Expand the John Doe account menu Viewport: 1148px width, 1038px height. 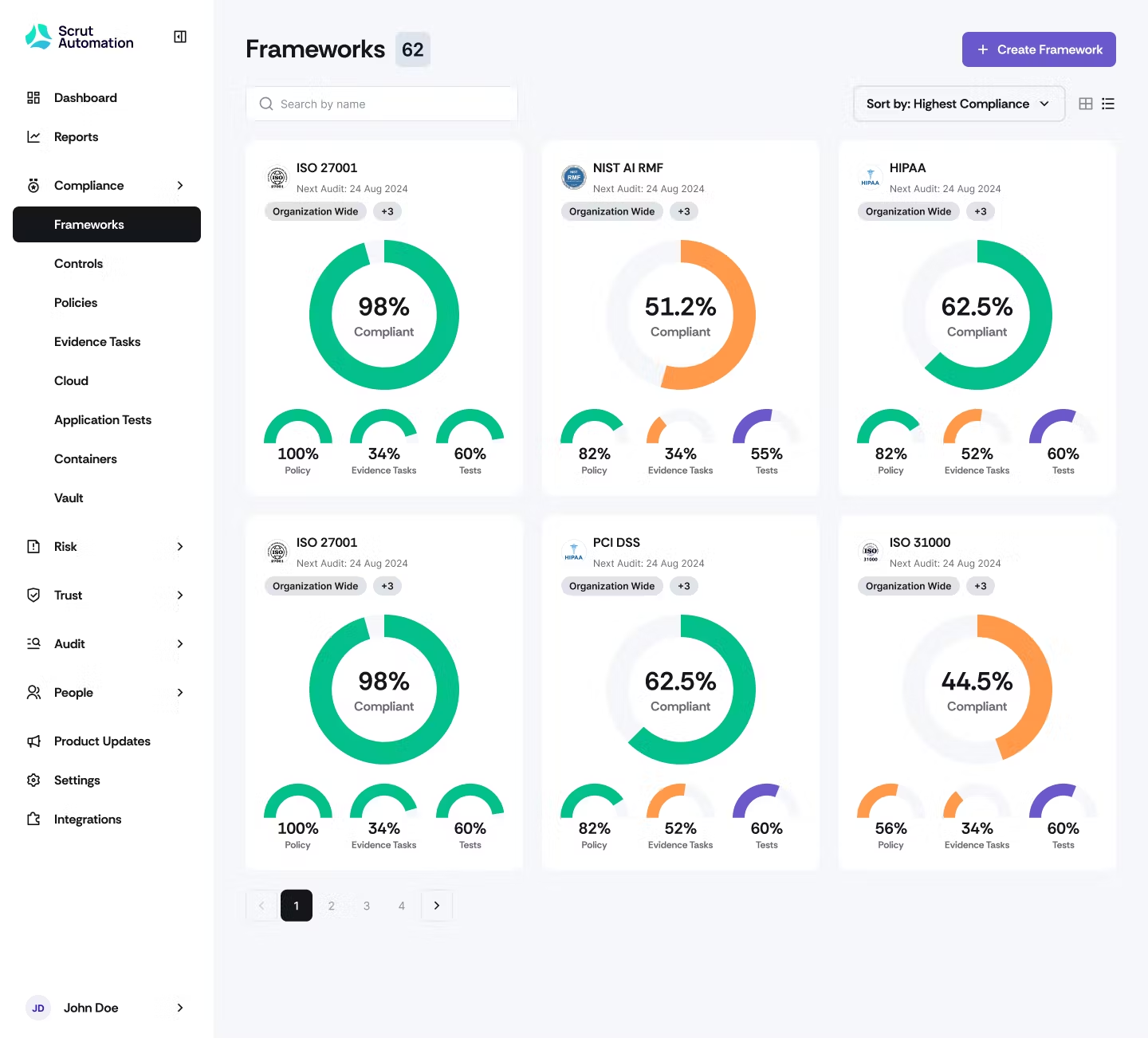(179, 1008)
